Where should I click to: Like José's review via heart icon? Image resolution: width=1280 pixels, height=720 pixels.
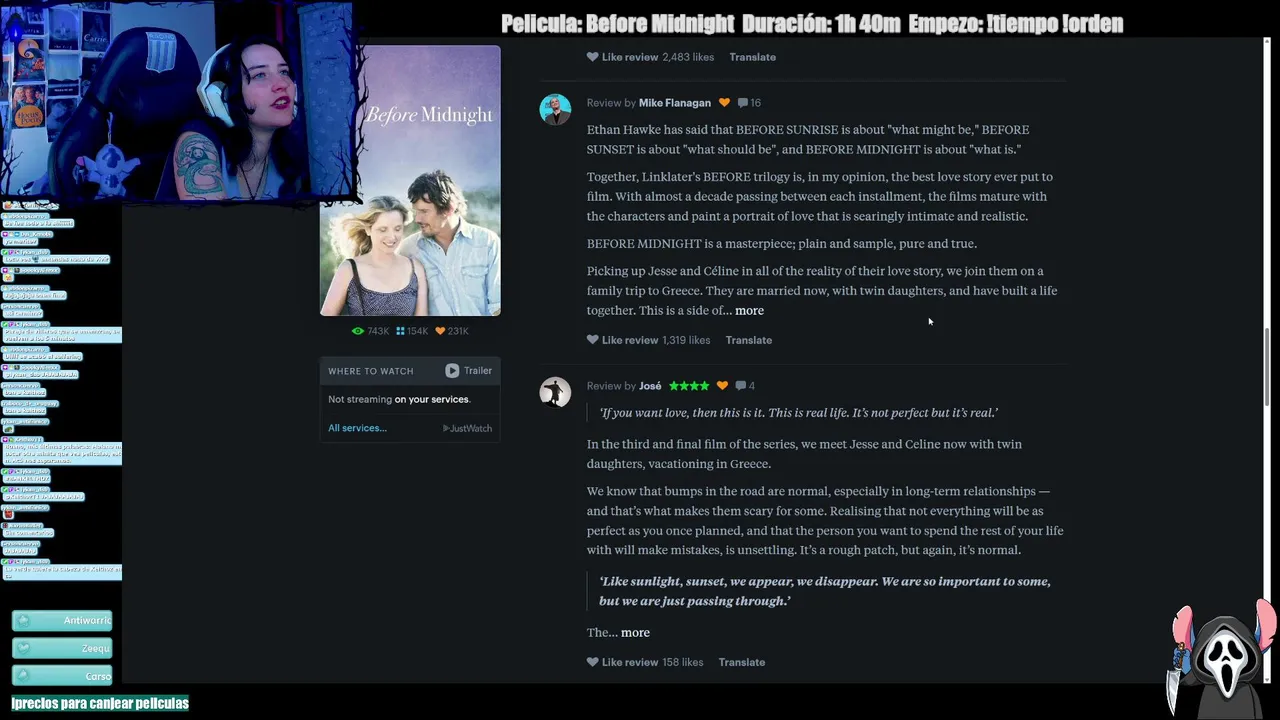click(592, 662)
